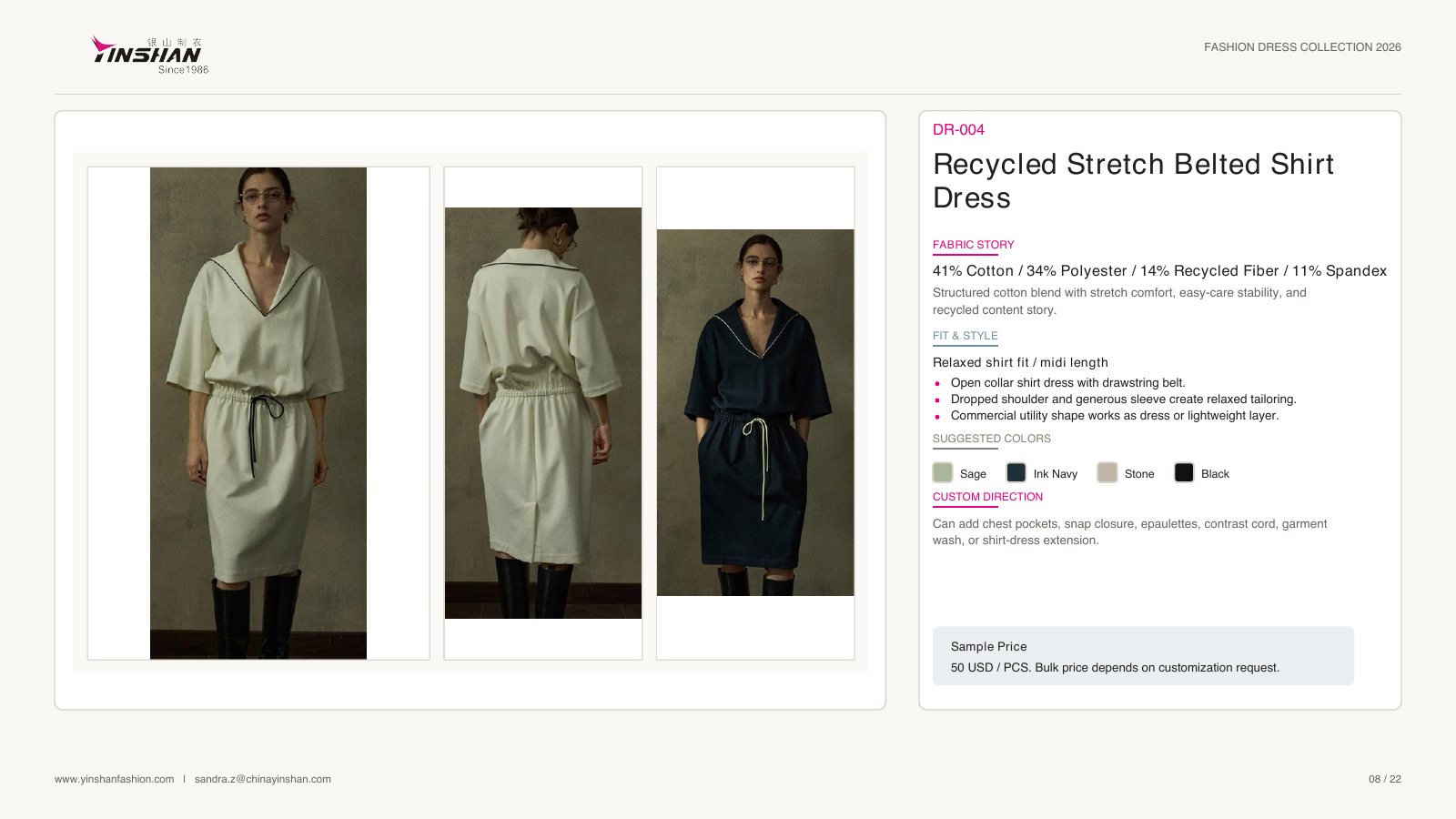This screenshot has height=819, width=1456.
Task: Click the Recycled Stretch Belted Shirt Dress title
Action: (1133, 180)
